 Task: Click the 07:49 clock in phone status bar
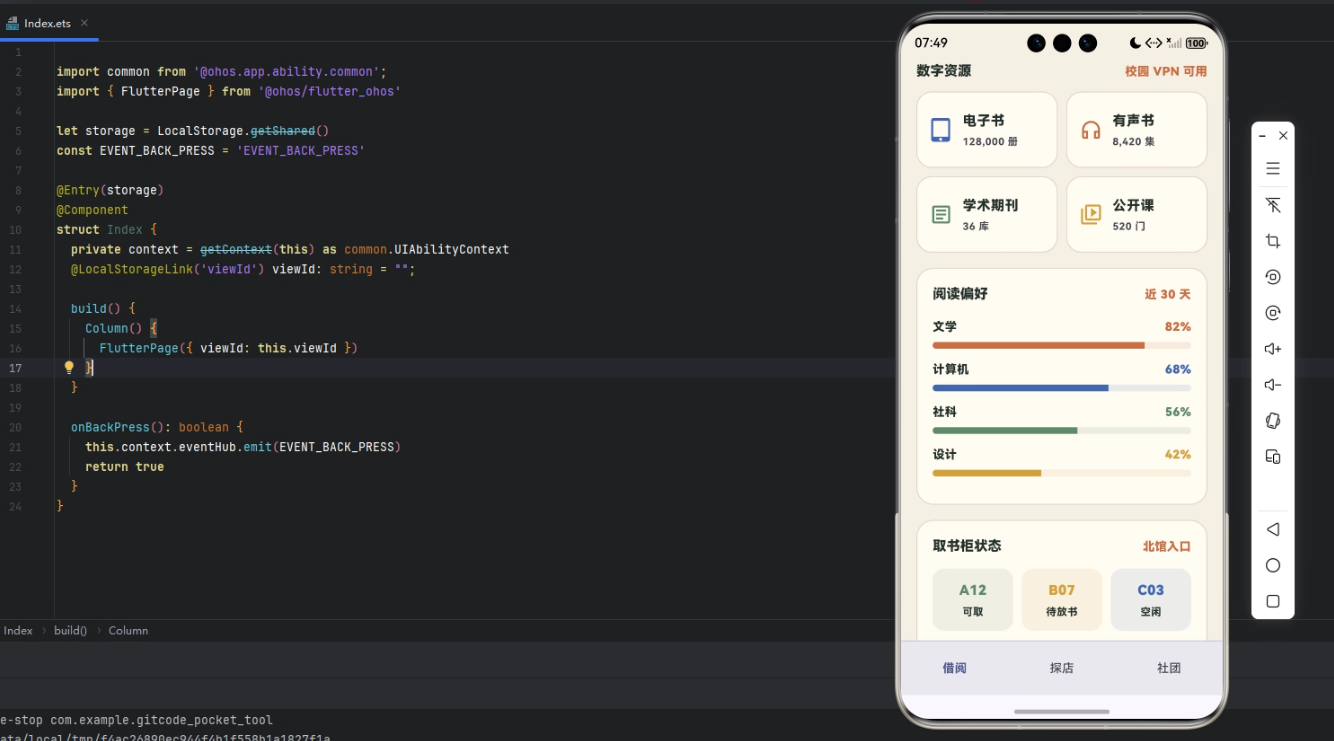[931, 43]
